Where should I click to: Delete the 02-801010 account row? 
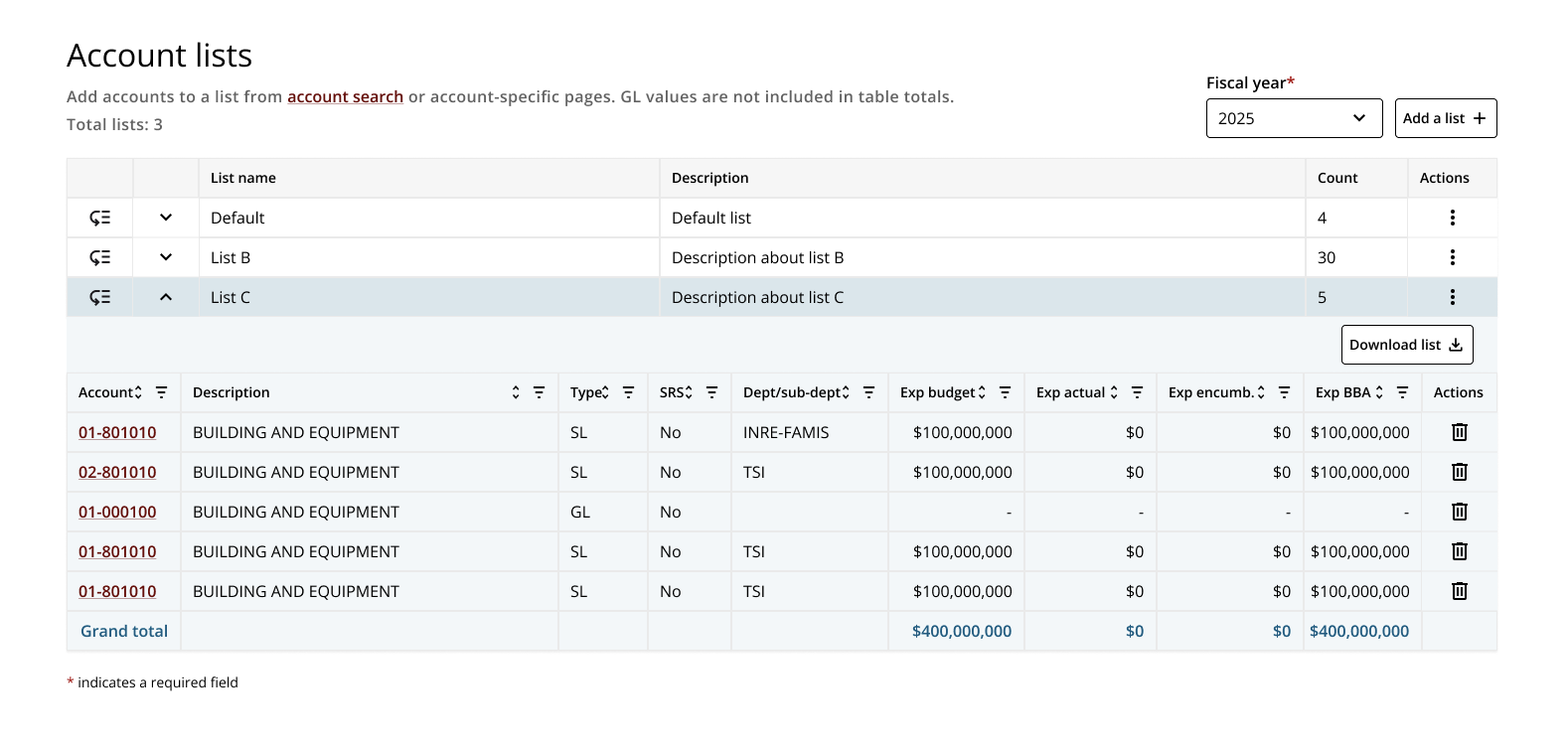[1459, 472]
